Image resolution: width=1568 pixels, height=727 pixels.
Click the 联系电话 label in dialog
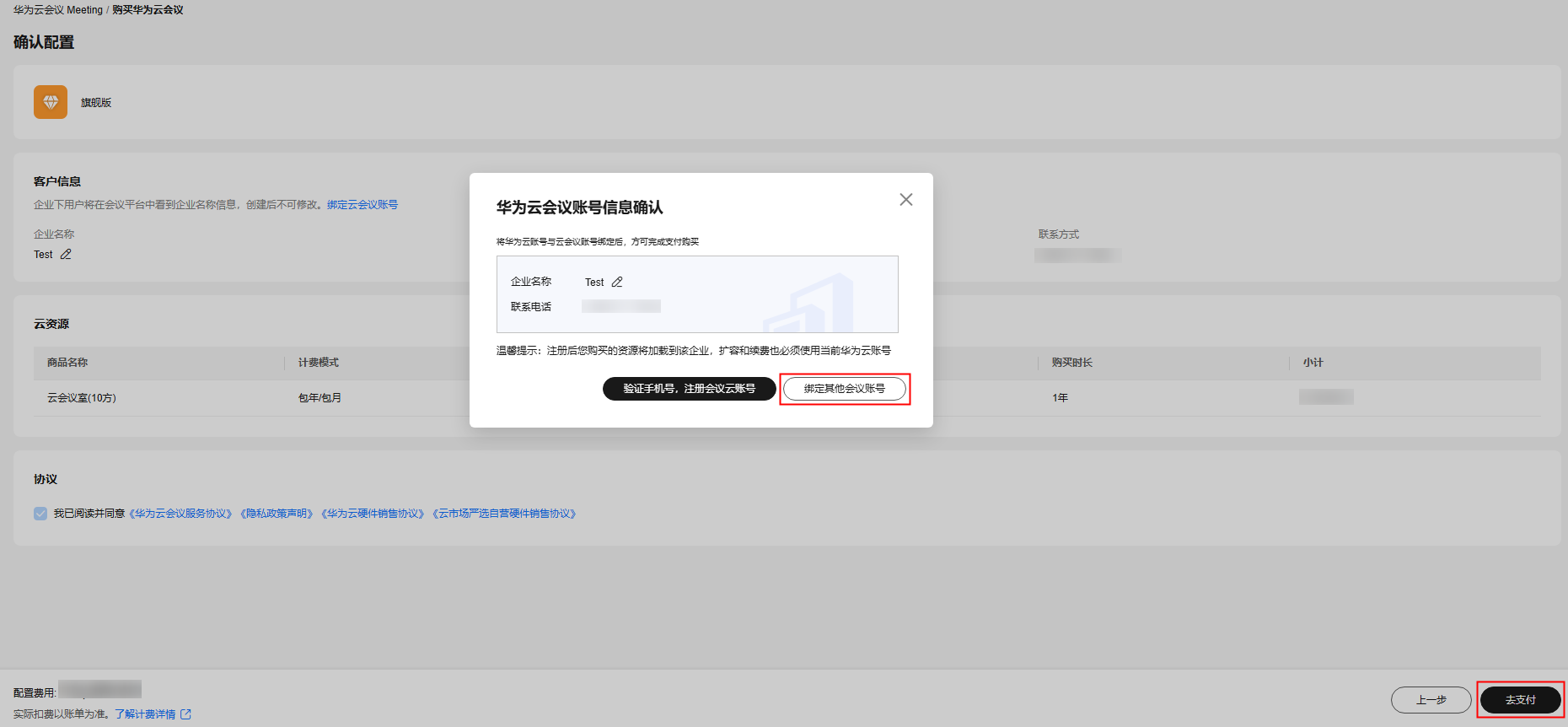(x=531, y=307)
